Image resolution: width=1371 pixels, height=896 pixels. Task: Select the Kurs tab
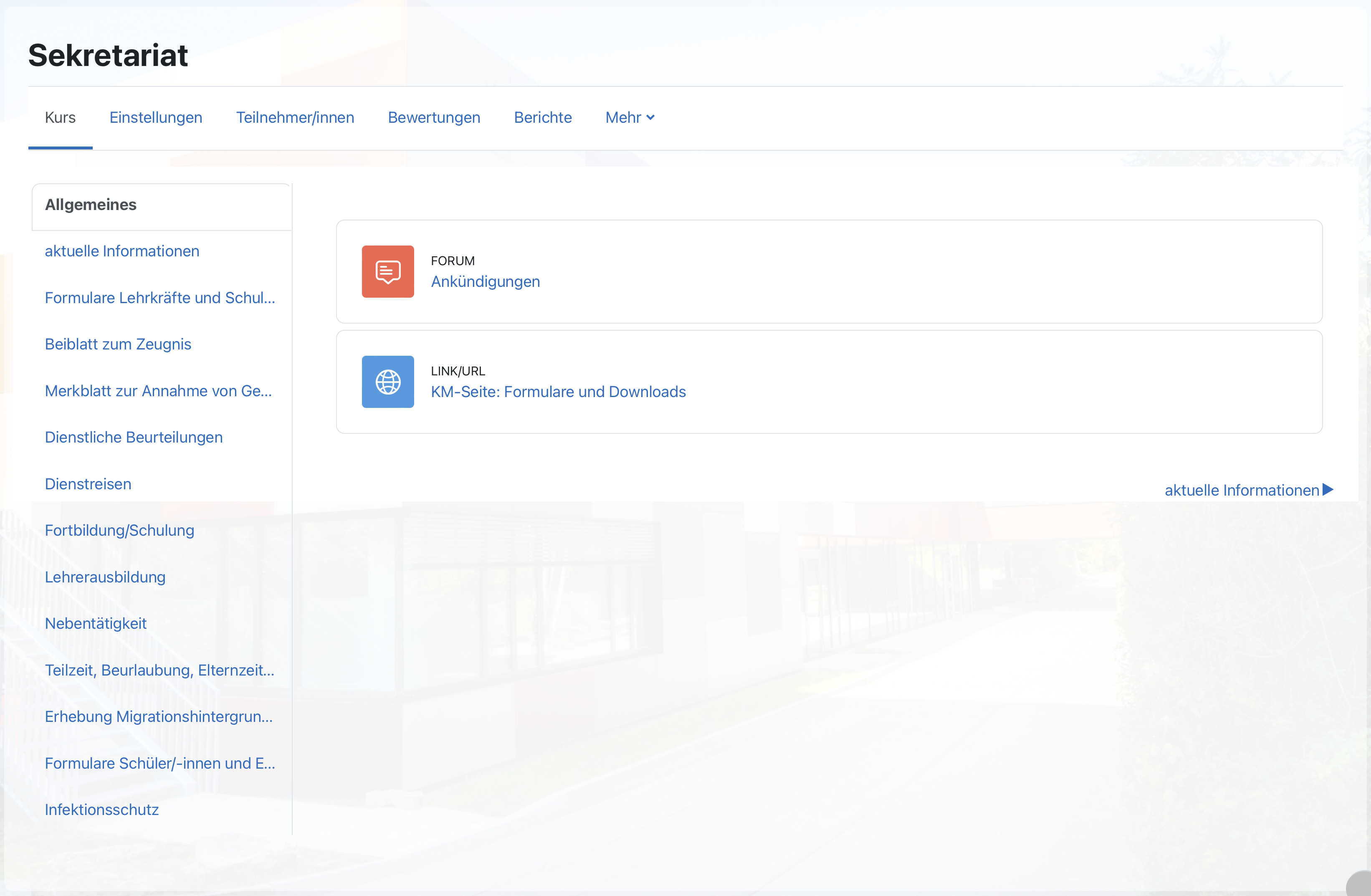[x=60, y=117]
